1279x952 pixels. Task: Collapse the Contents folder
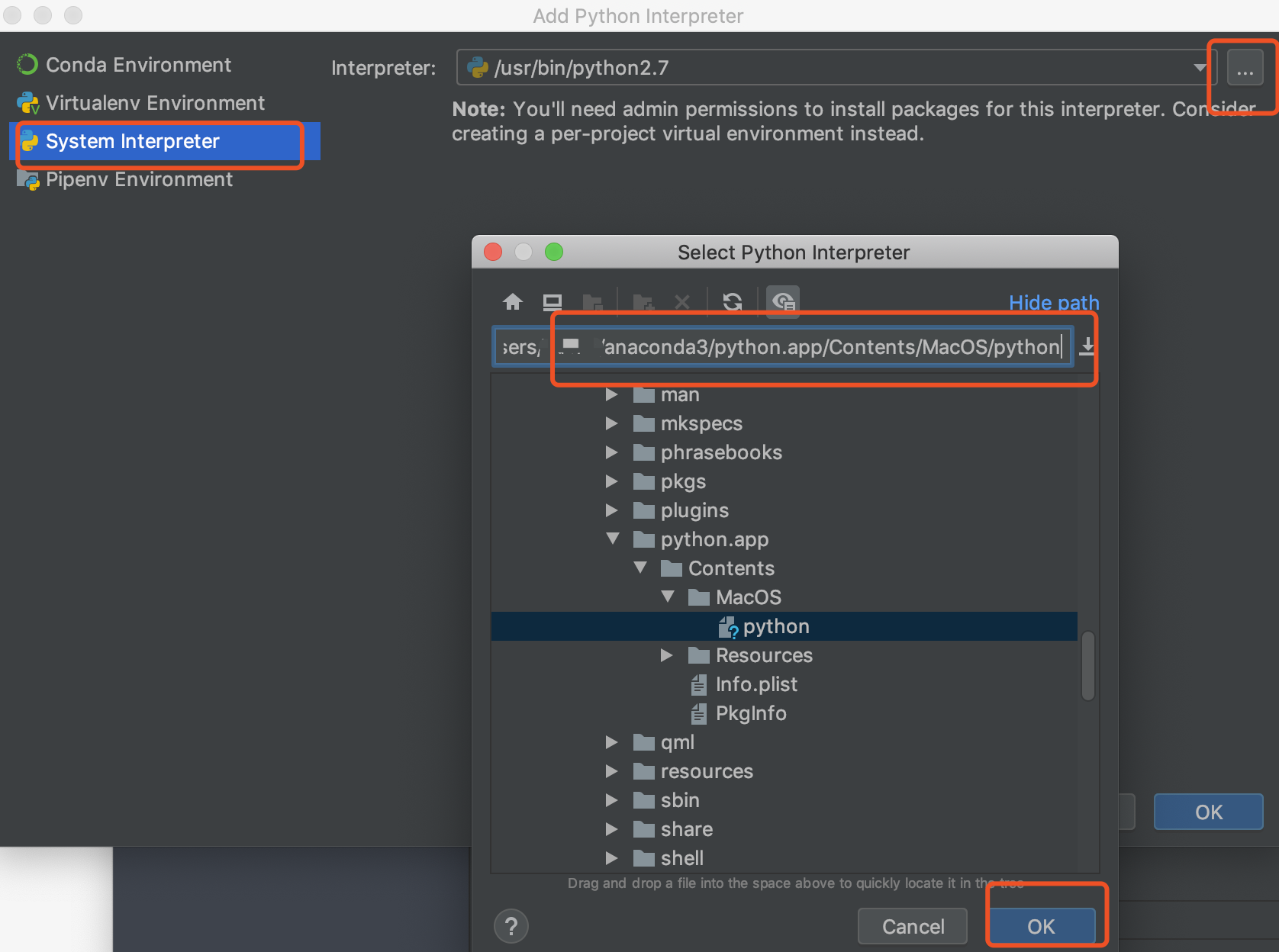[640, 568]
